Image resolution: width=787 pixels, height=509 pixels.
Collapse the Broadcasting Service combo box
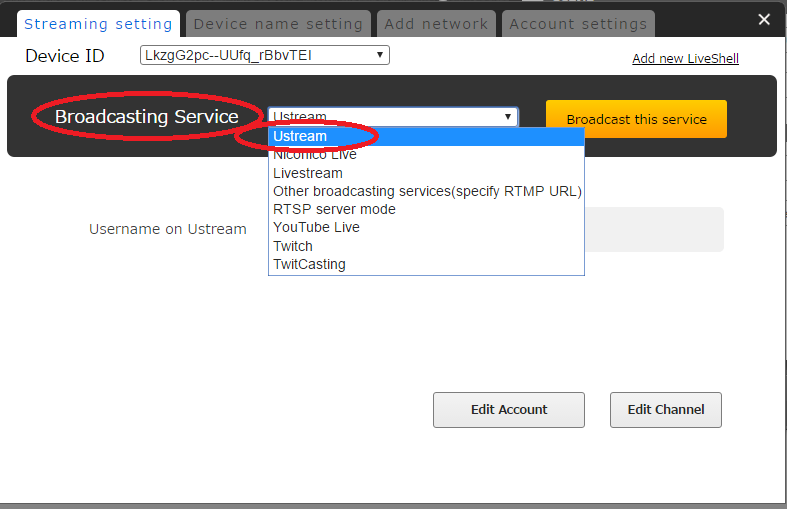pos(393,116)
